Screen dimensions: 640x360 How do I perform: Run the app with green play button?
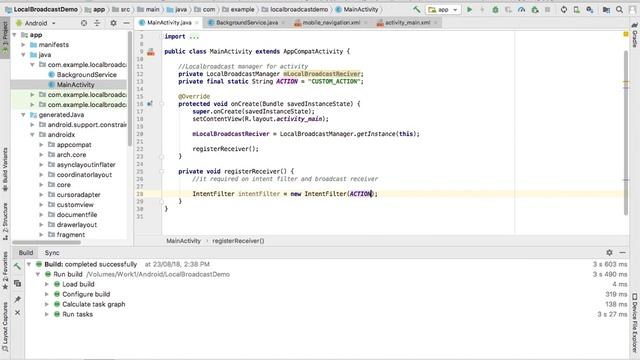pos(469,9)
